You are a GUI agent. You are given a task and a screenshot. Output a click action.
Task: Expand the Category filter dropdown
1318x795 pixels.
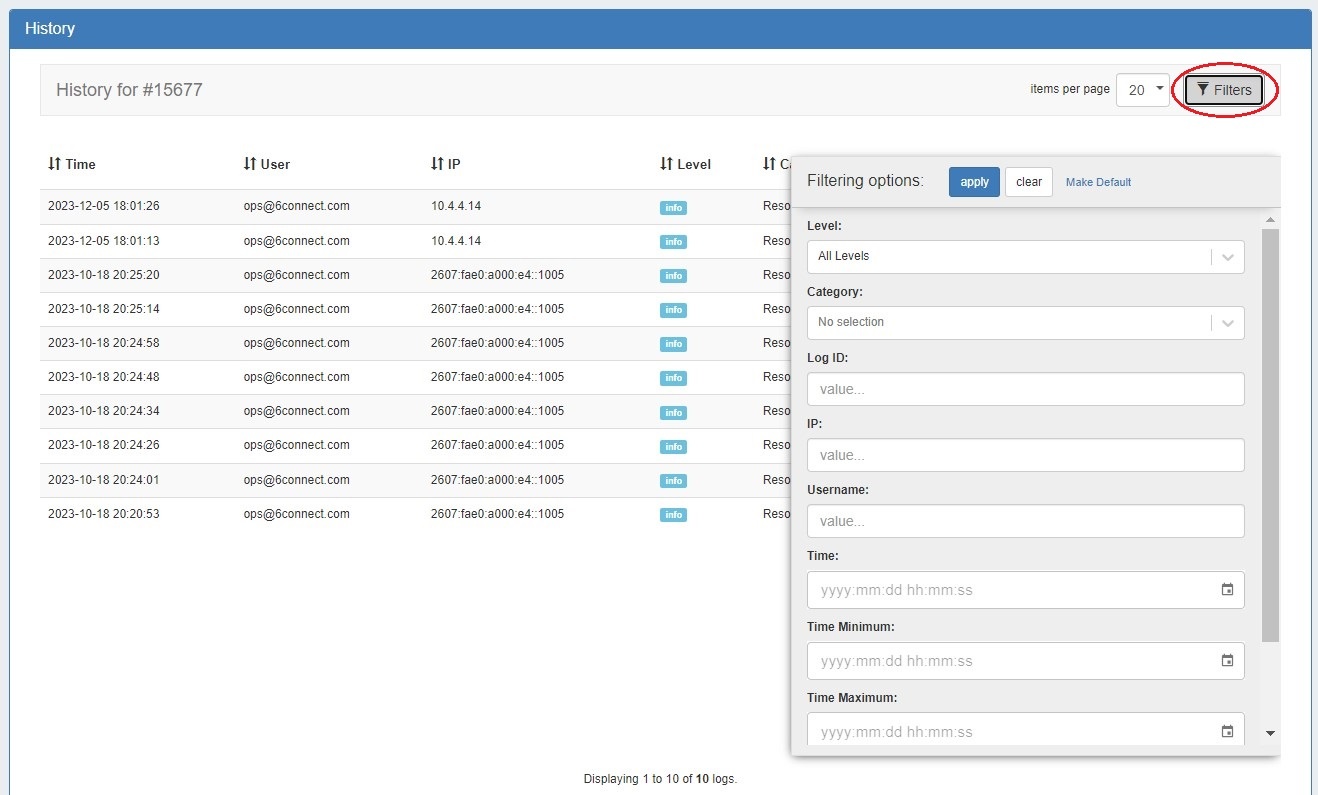pos(1227,322)
